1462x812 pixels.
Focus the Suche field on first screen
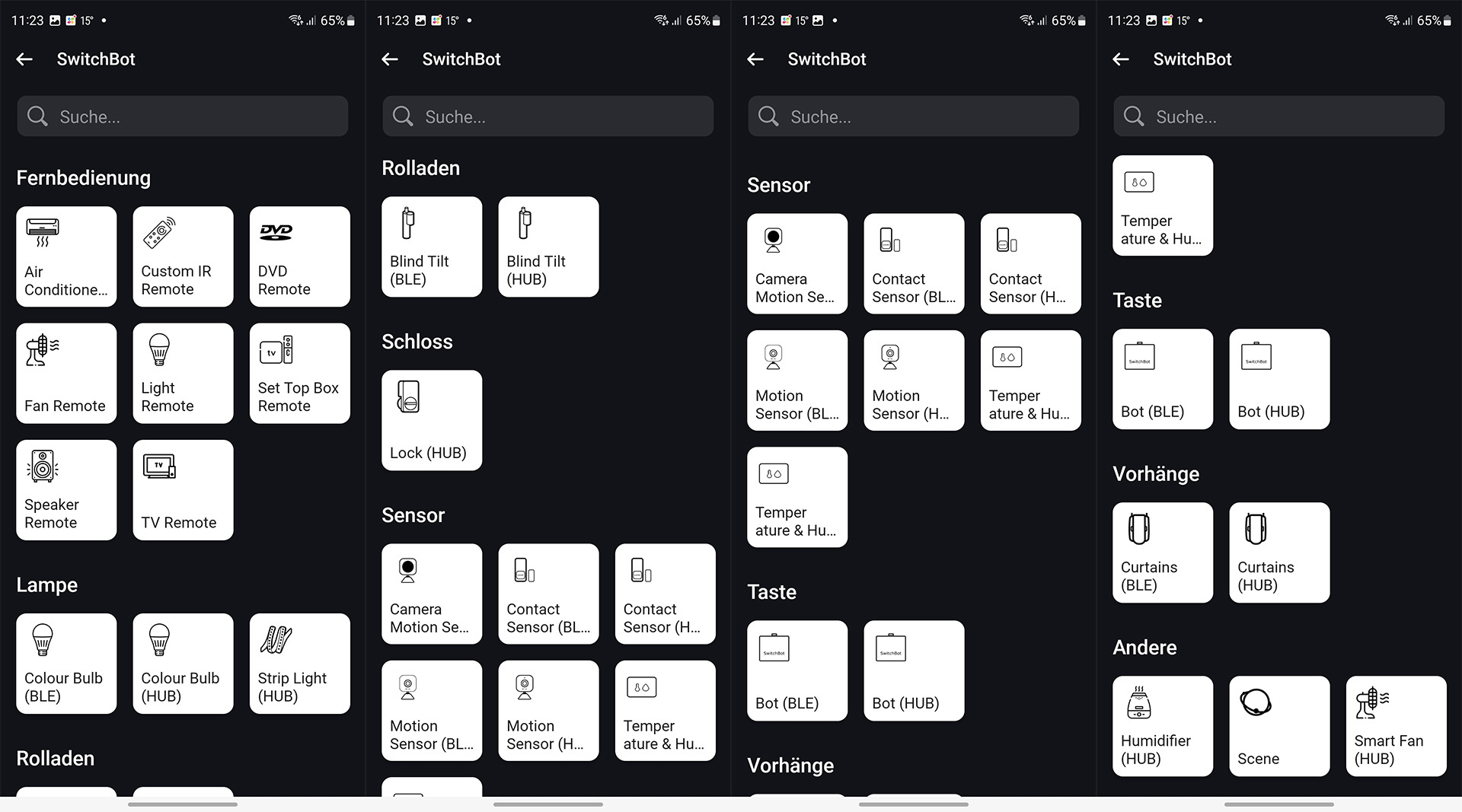click(x=183, y=116)
